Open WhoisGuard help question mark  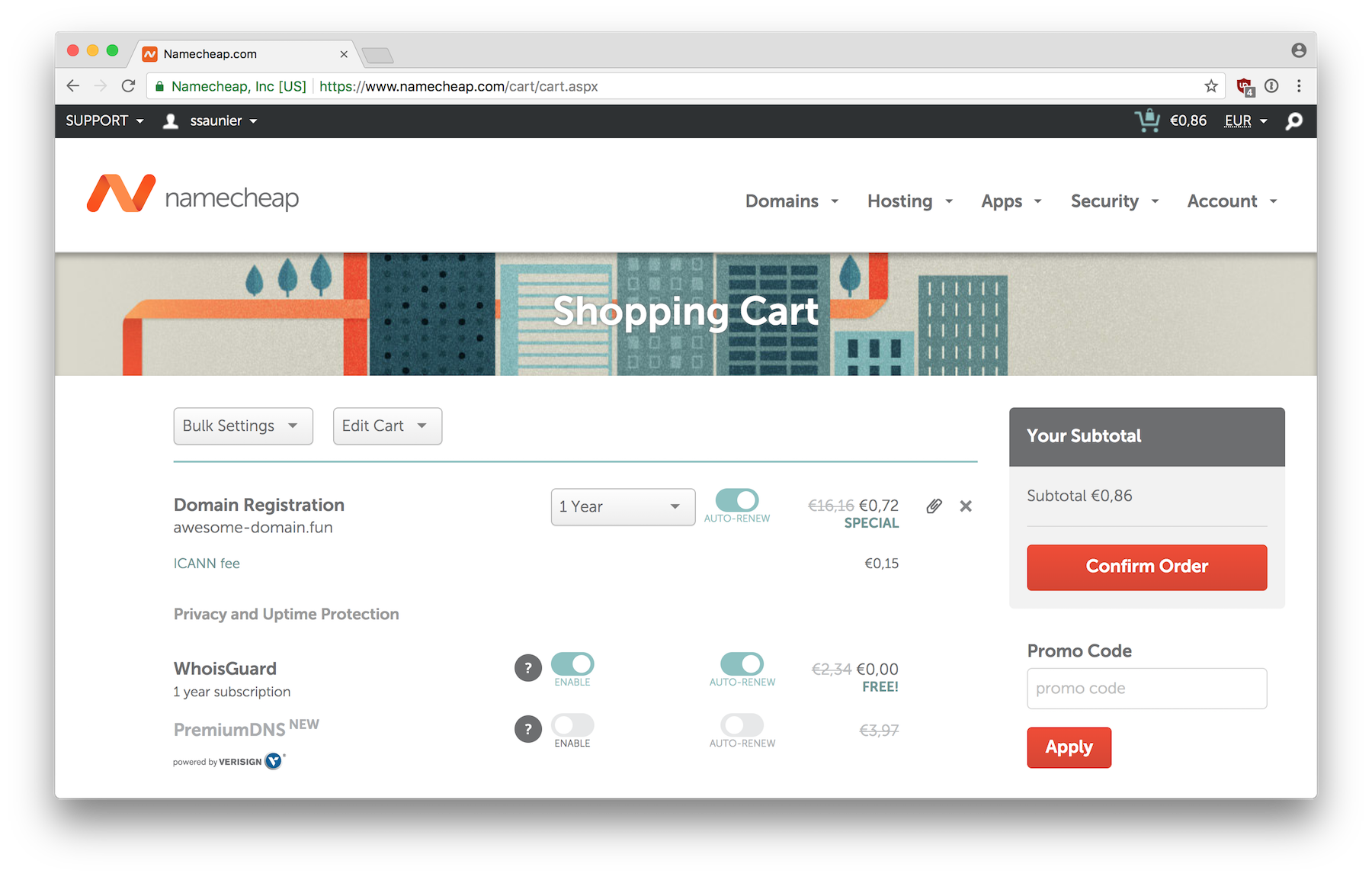tap(528, 668)
